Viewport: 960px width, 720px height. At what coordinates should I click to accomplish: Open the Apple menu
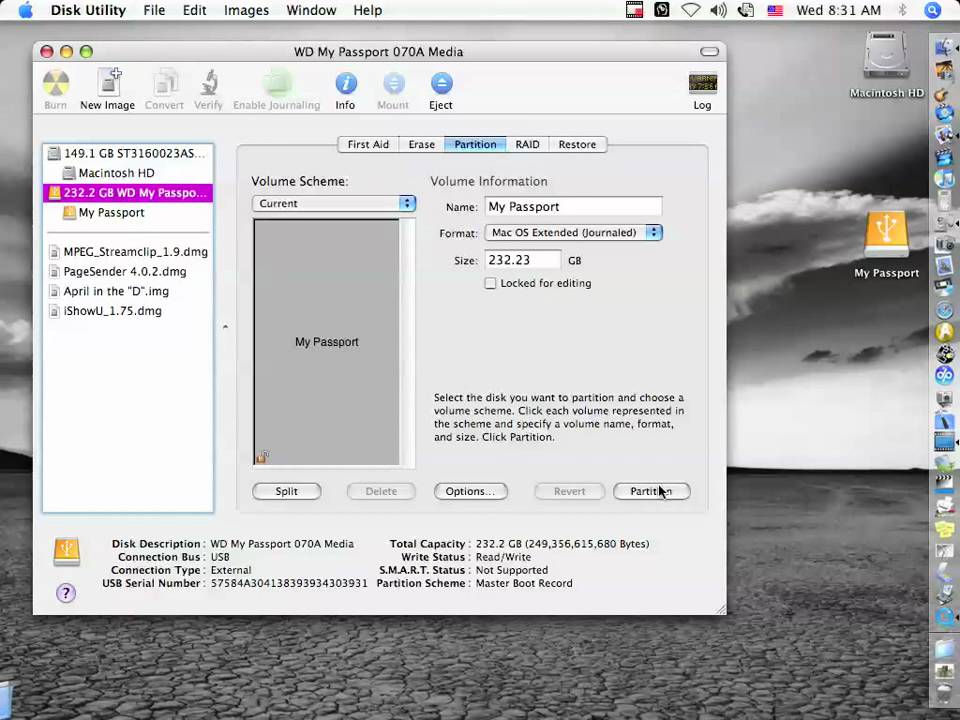tap(25, 10)
